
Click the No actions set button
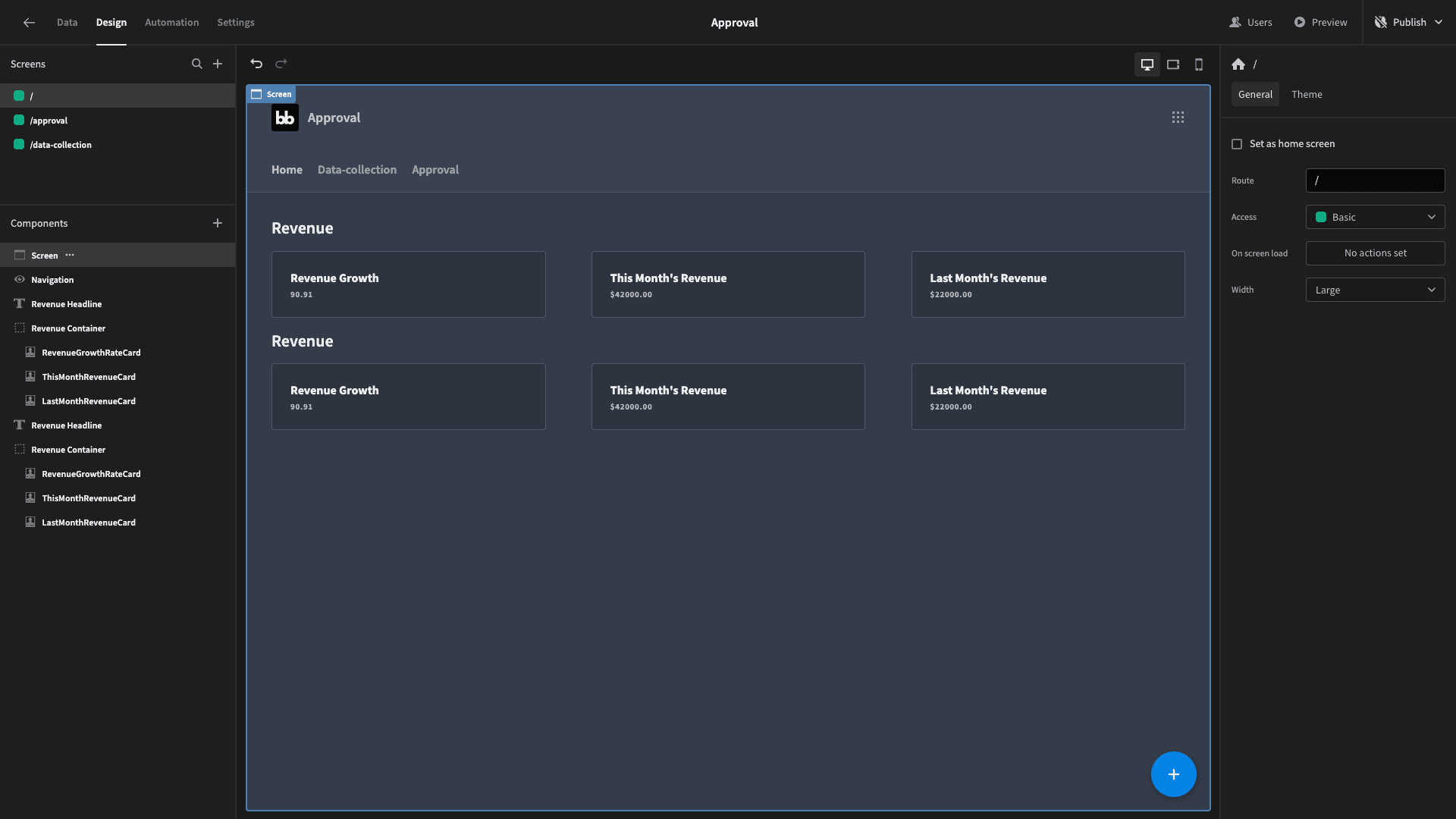[x=1375, y=253]
